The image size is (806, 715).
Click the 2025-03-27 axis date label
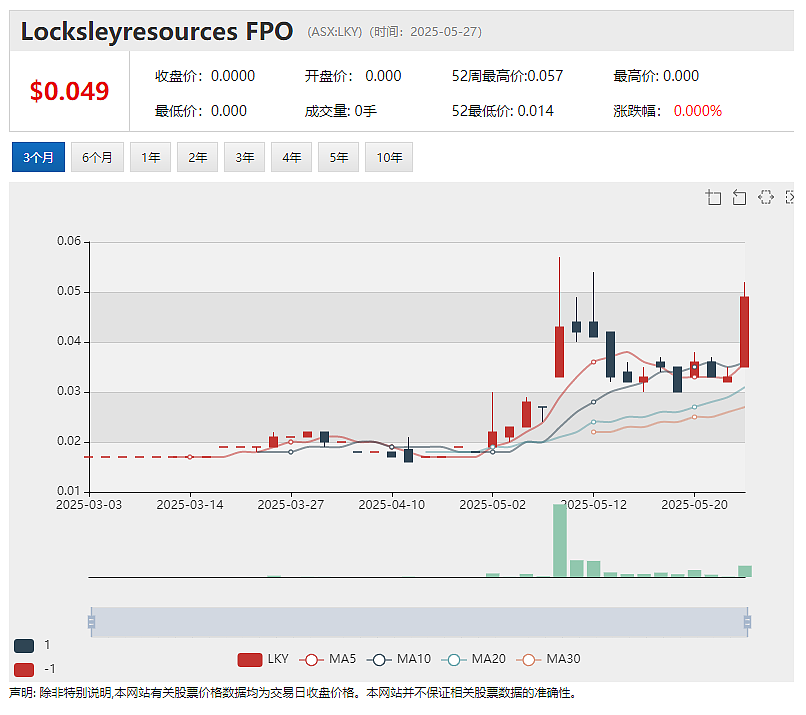[x=291, y=505]
